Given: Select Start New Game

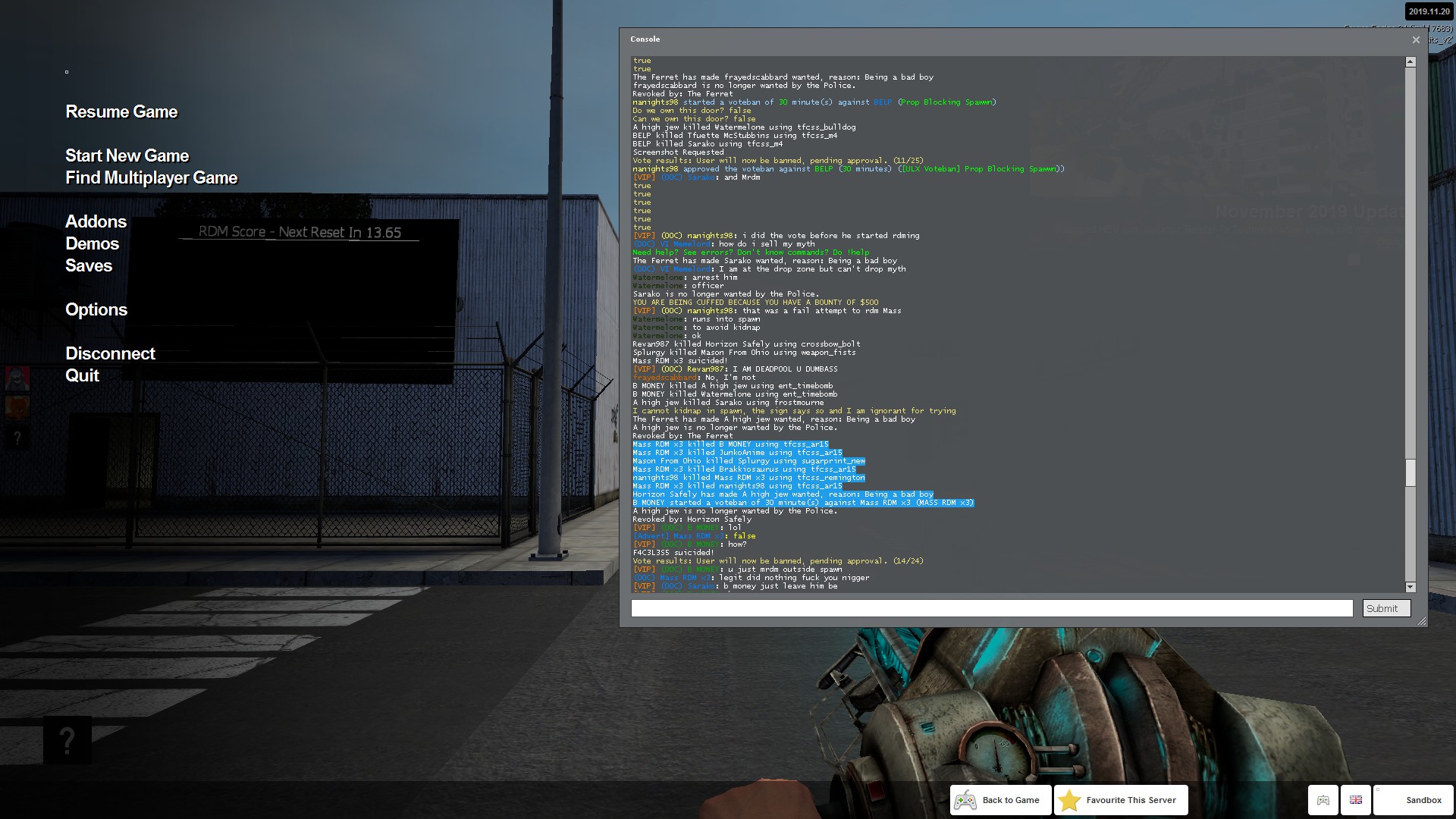Looking at the screenshot, I should point(127,156).
